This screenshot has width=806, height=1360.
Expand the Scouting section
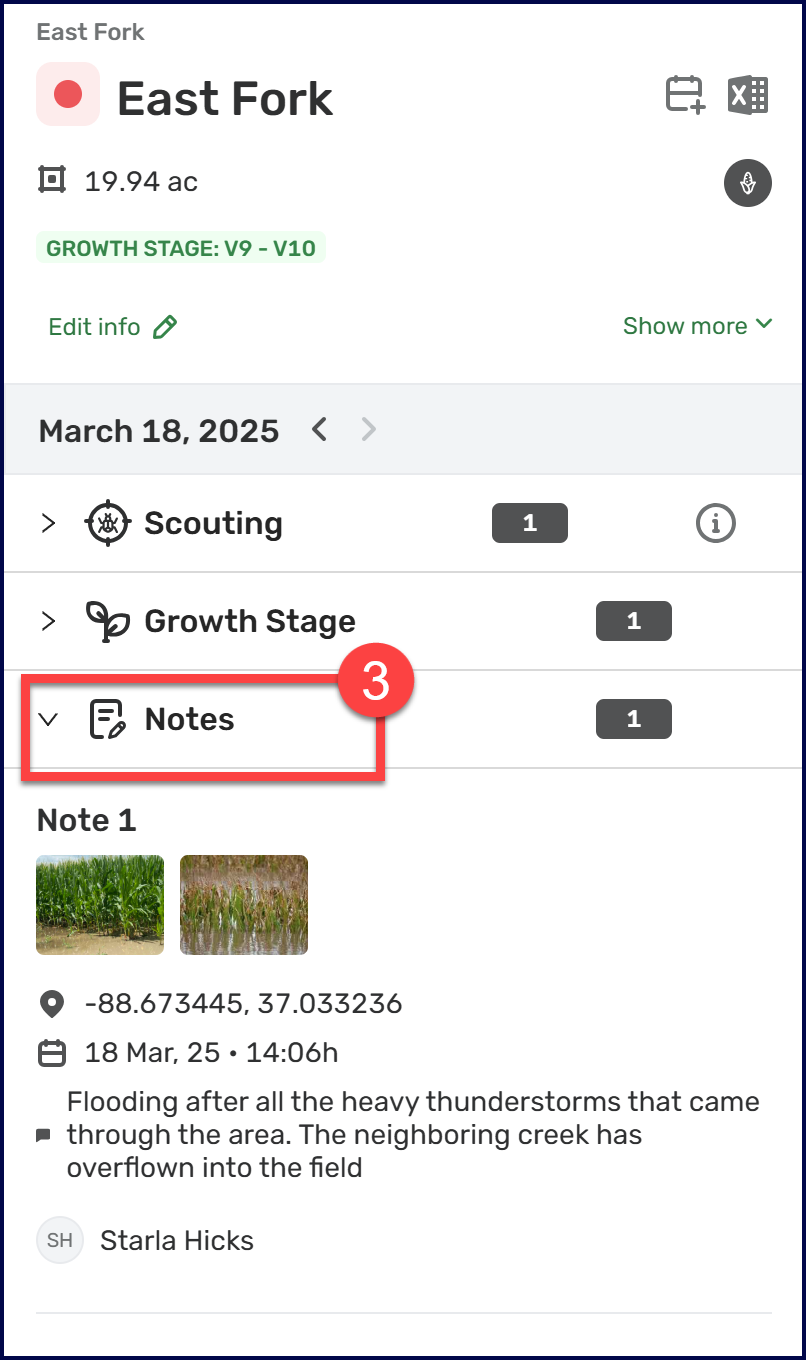(x=48, y=523)
